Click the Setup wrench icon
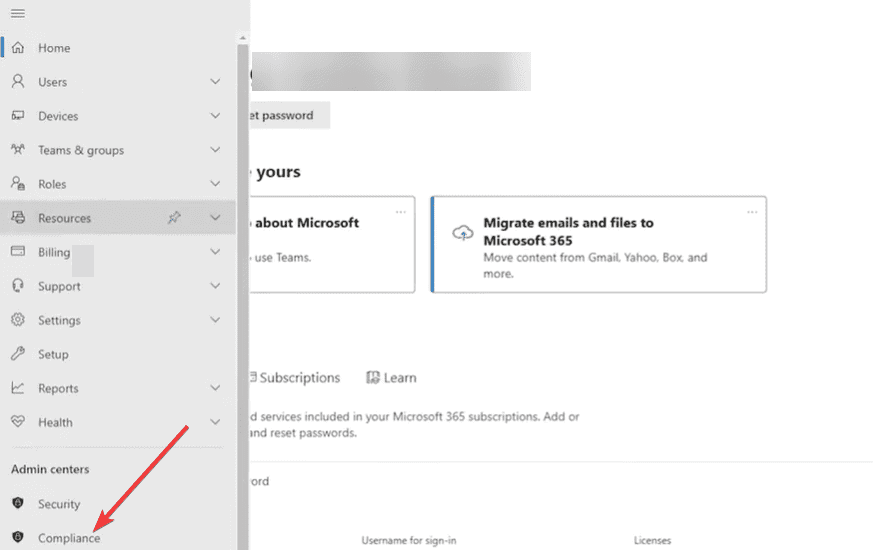This screenshot has height=550, width=873. click(x=18, y=353)
